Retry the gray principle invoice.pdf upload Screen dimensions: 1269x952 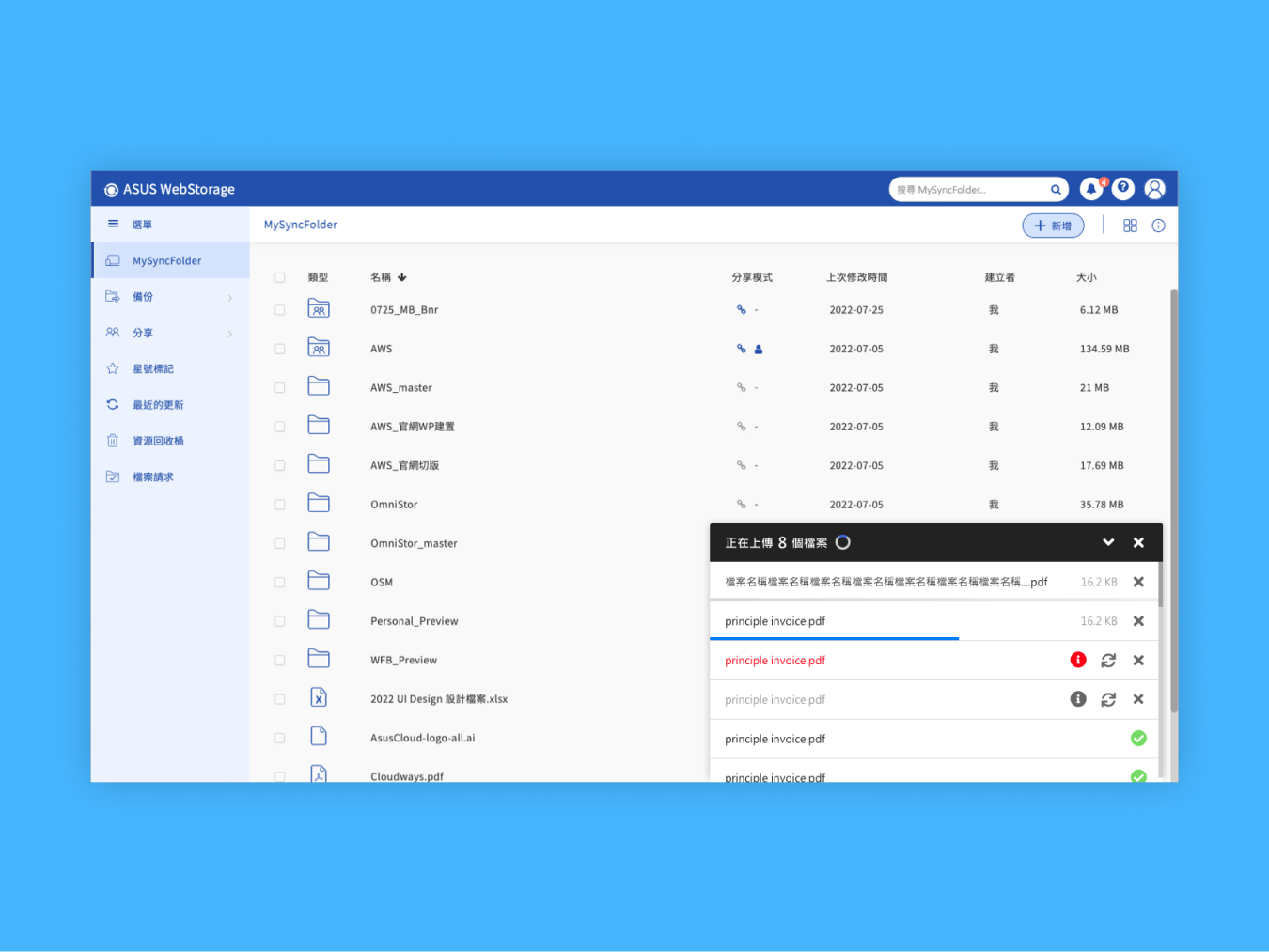[1108, 699]
